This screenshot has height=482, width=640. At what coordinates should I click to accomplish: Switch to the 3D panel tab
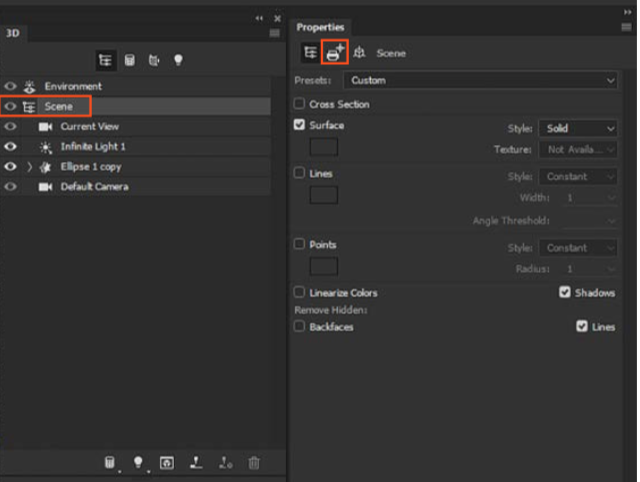click(x=14, y=33)
